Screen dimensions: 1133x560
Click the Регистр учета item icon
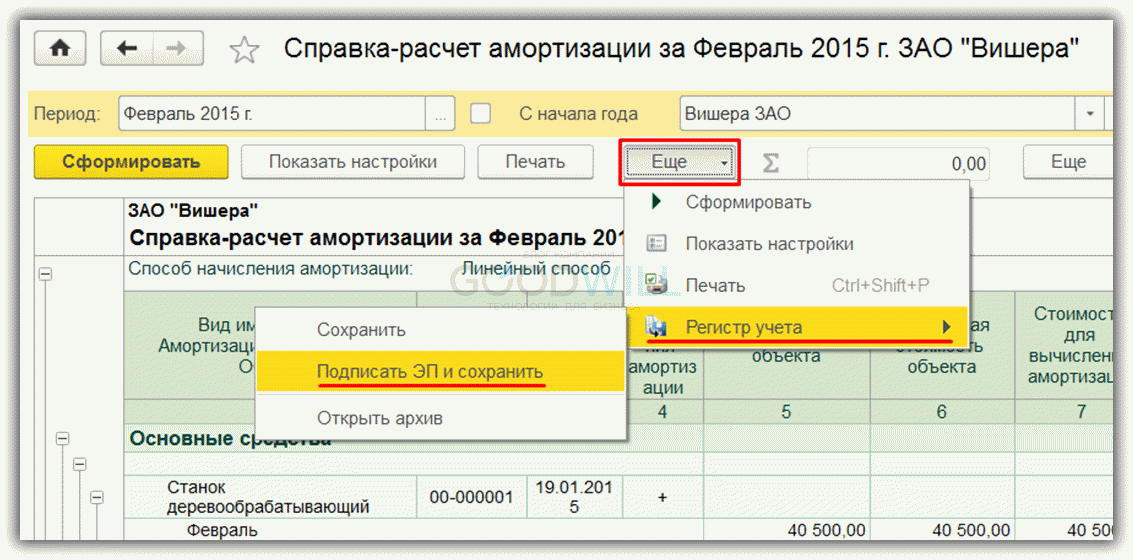[x=656, y=327]
